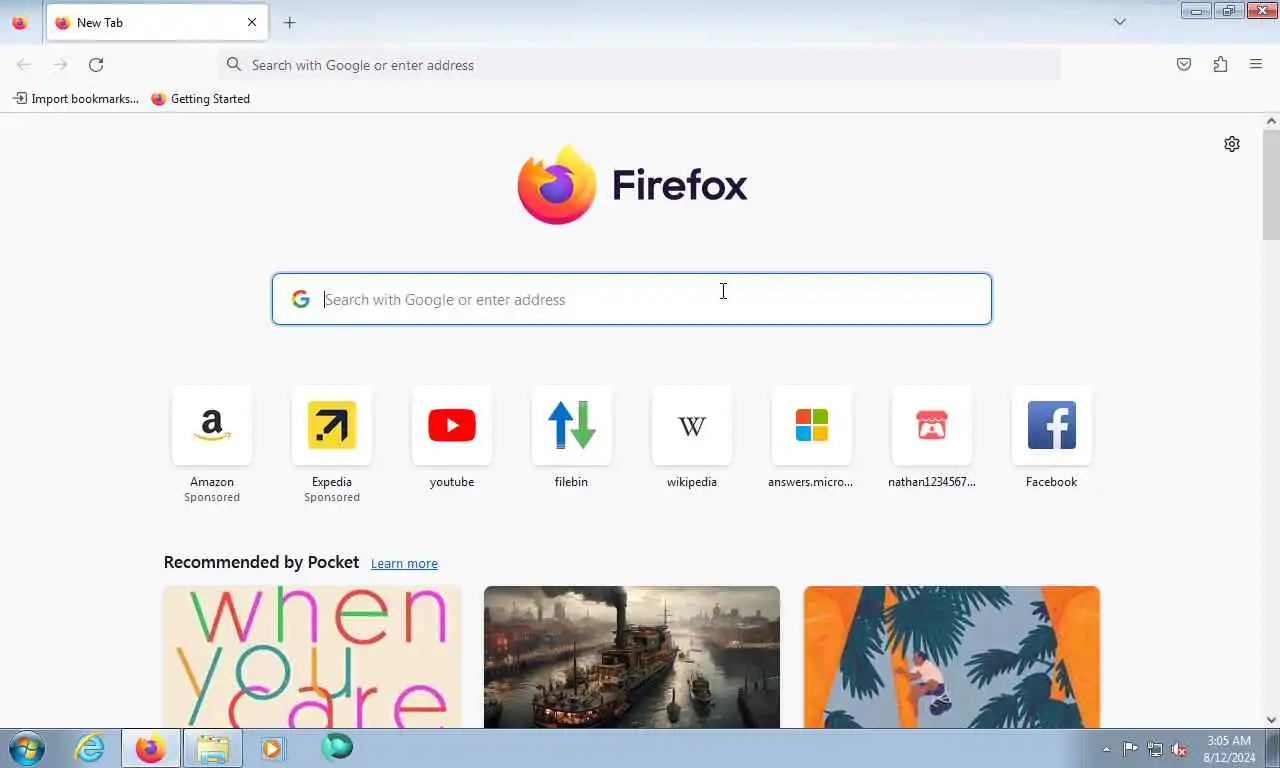Image resolution: width=1280 pixels, height=768 pixels.
Task: Open Firefox View pinned icon
Action: [20, 22]
